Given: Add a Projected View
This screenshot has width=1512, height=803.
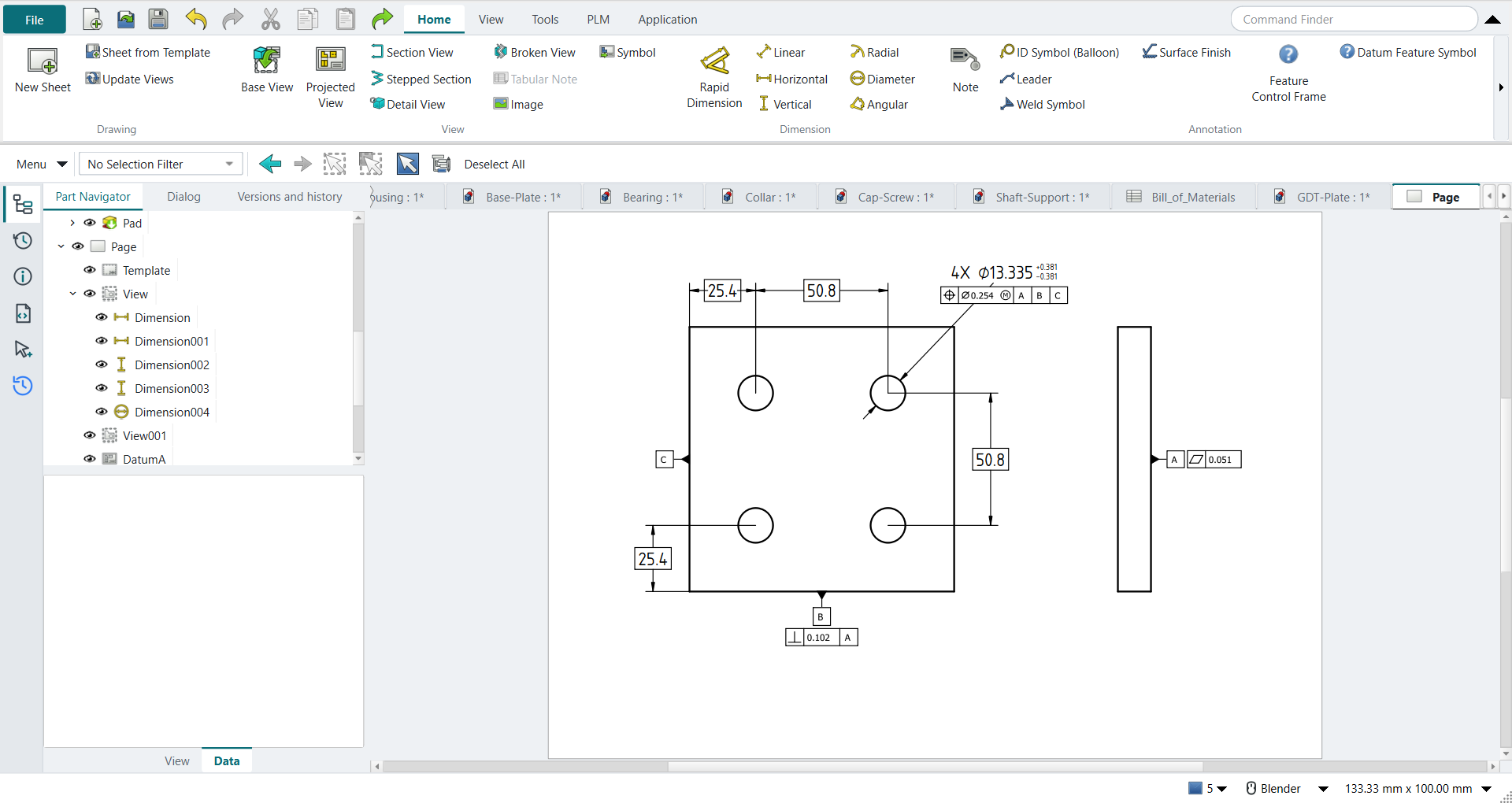Looking at the screenshot, I should click(331, 77).
